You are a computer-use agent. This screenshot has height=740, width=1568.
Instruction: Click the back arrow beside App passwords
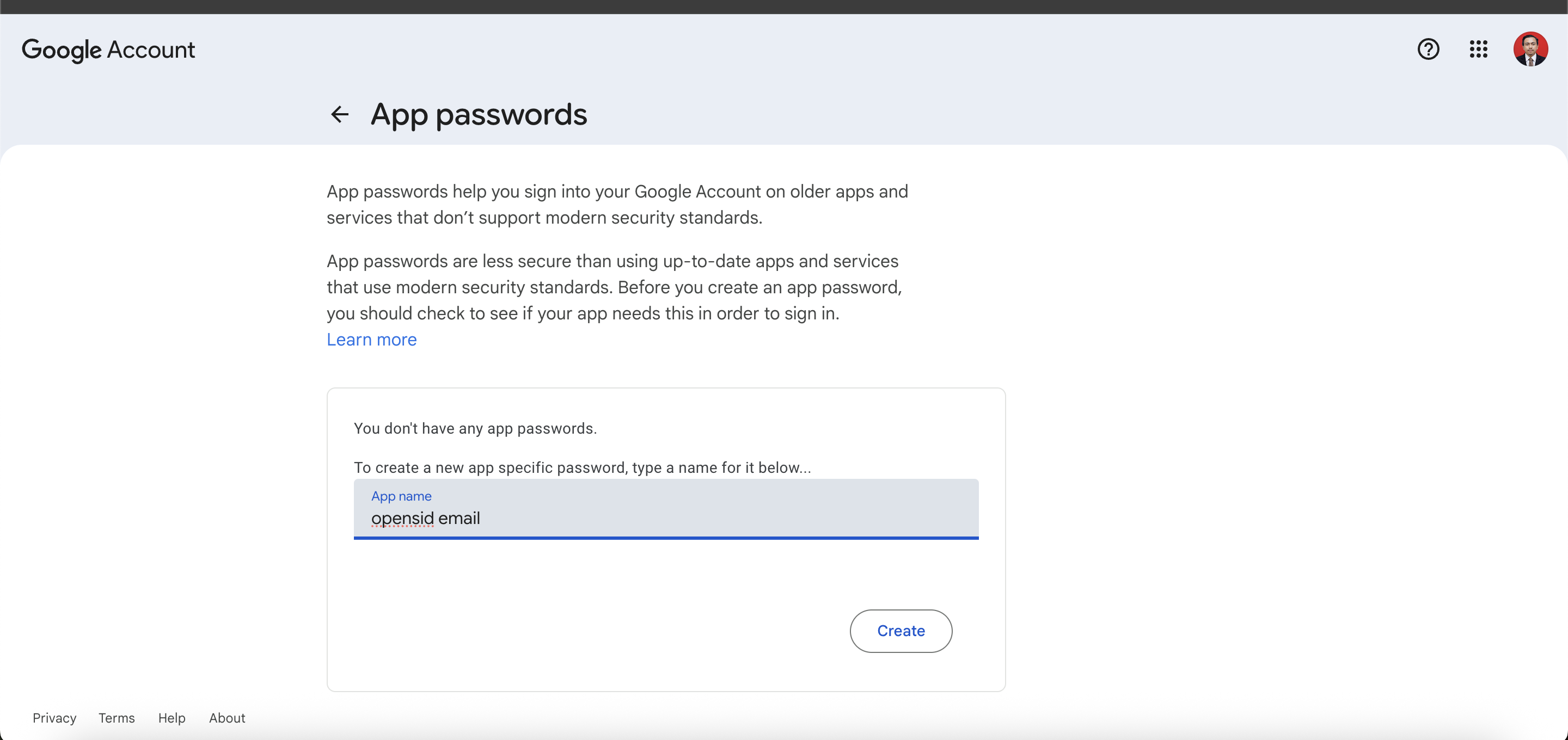340,114
